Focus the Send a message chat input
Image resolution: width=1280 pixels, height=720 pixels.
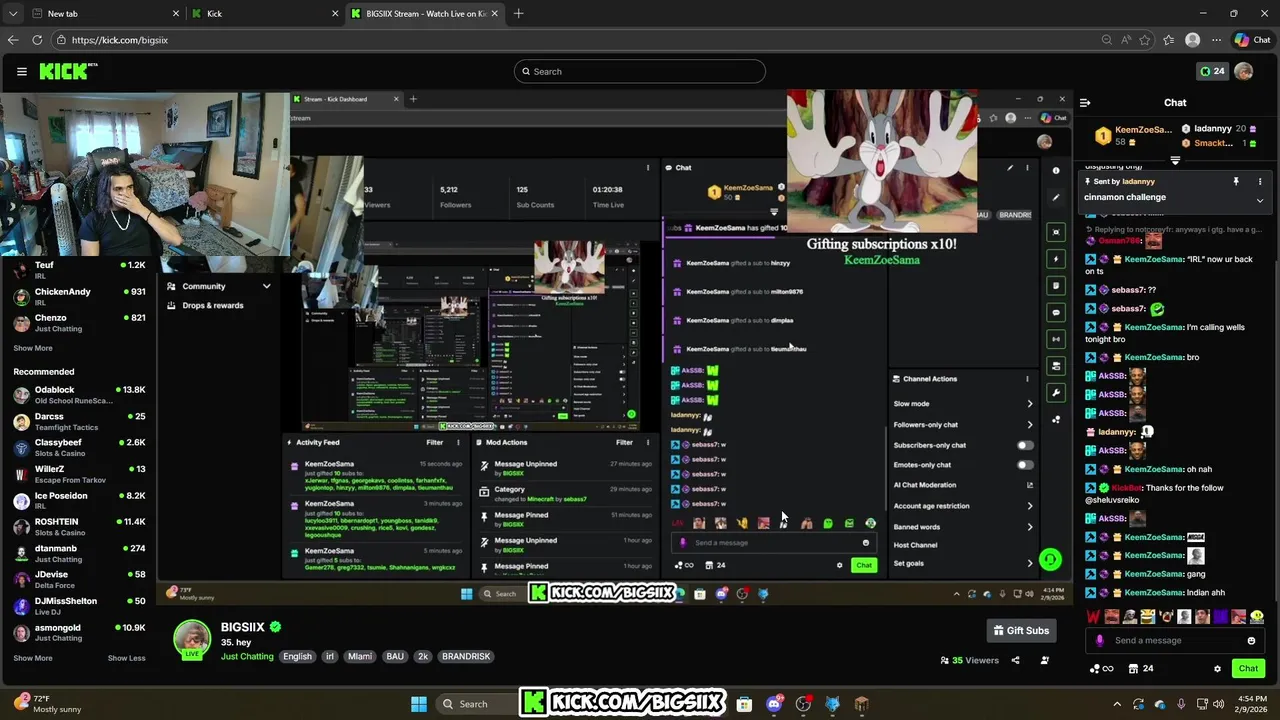pyautogui.click(x=1177, y=641)
